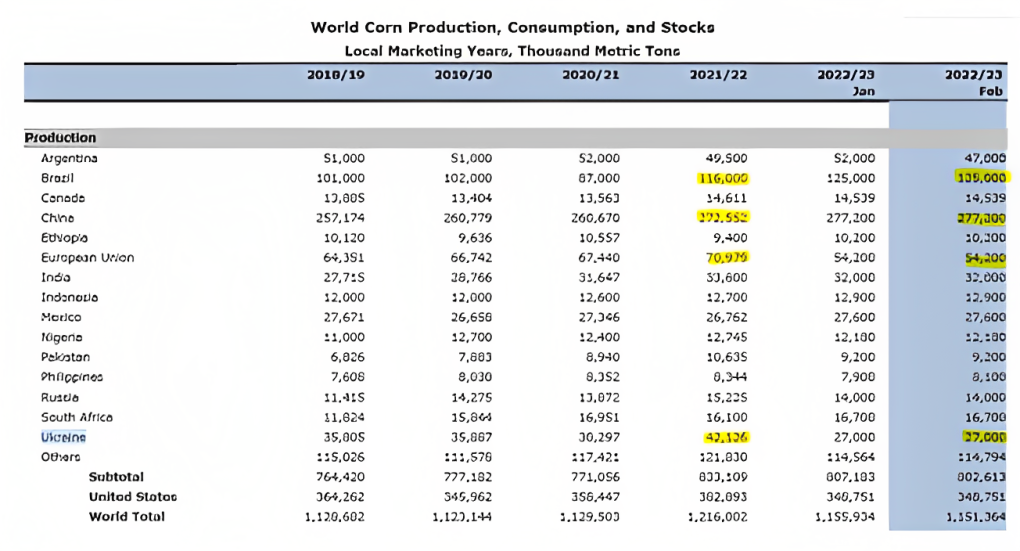Select the 2022/23 Feb column header
The width and height of the screenshot is (1020, 551).
[x=974, y=83]
